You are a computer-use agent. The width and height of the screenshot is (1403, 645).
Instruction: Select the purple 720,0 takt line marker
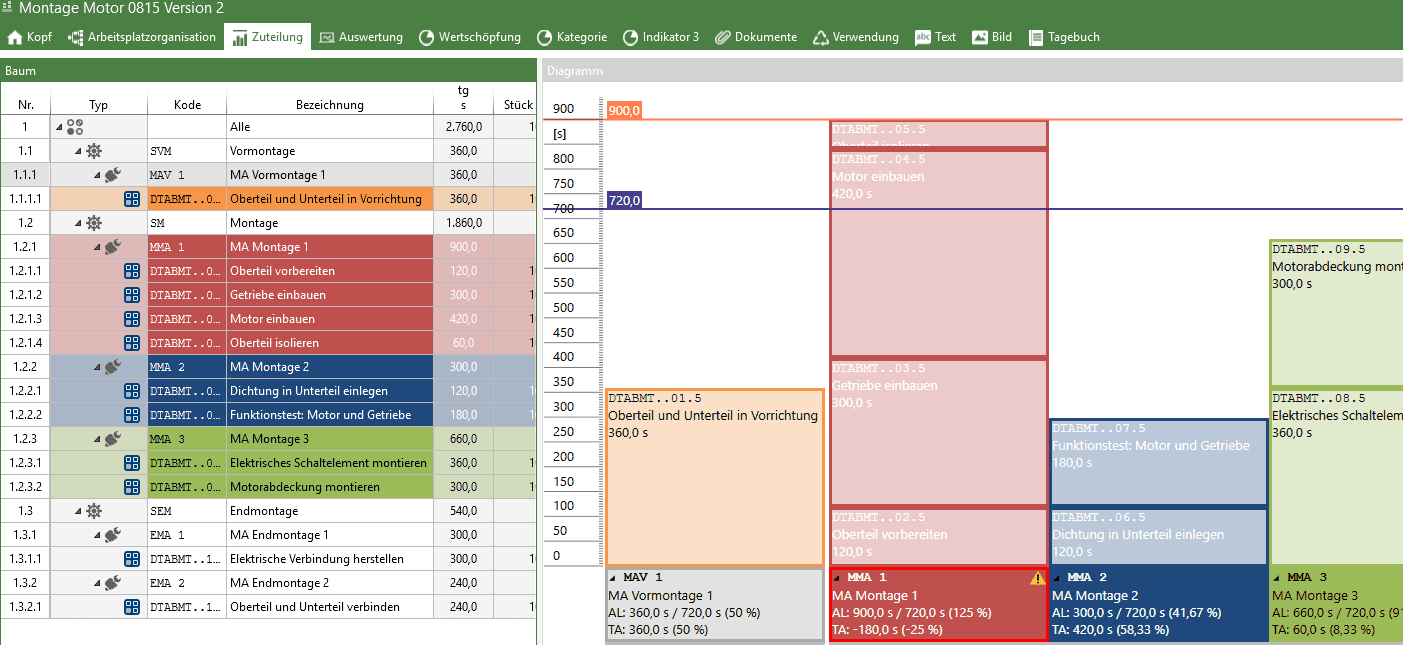pos(624,200)
